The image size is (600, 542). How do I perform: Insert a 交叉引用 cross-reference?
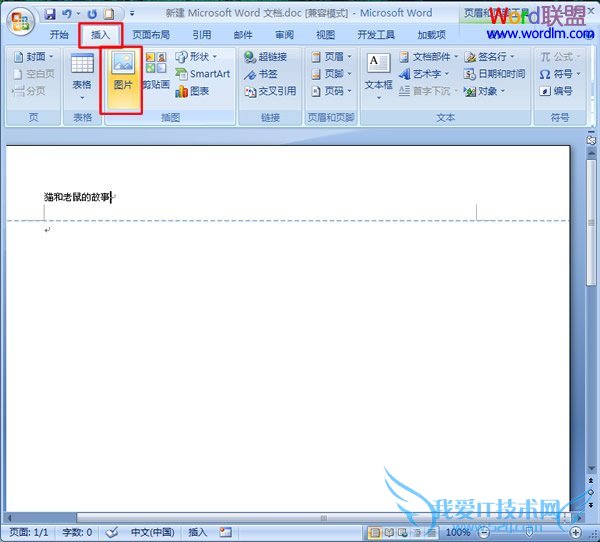point(270,91)
